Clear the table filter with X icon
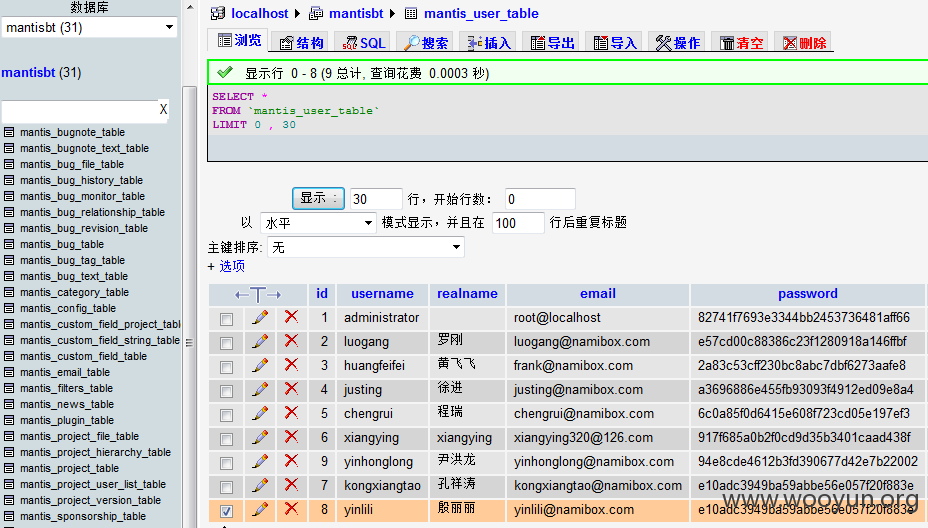The height and width of the screenshot is (528, 928). coord(163,110)
